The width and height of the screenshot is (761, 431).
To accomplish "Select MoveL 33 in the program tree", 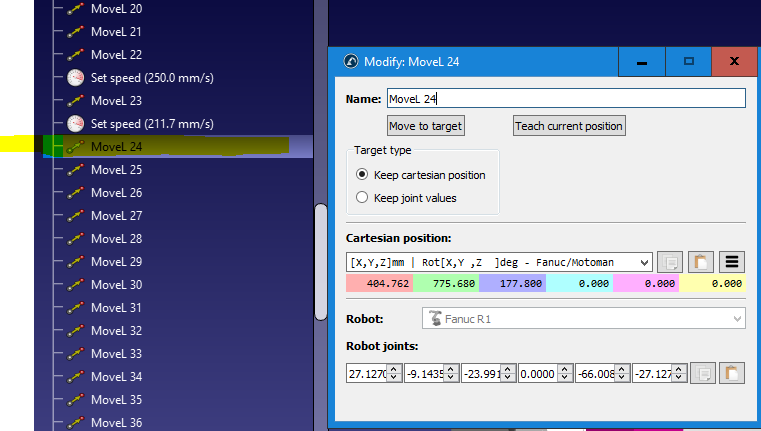I will point(116,354).
